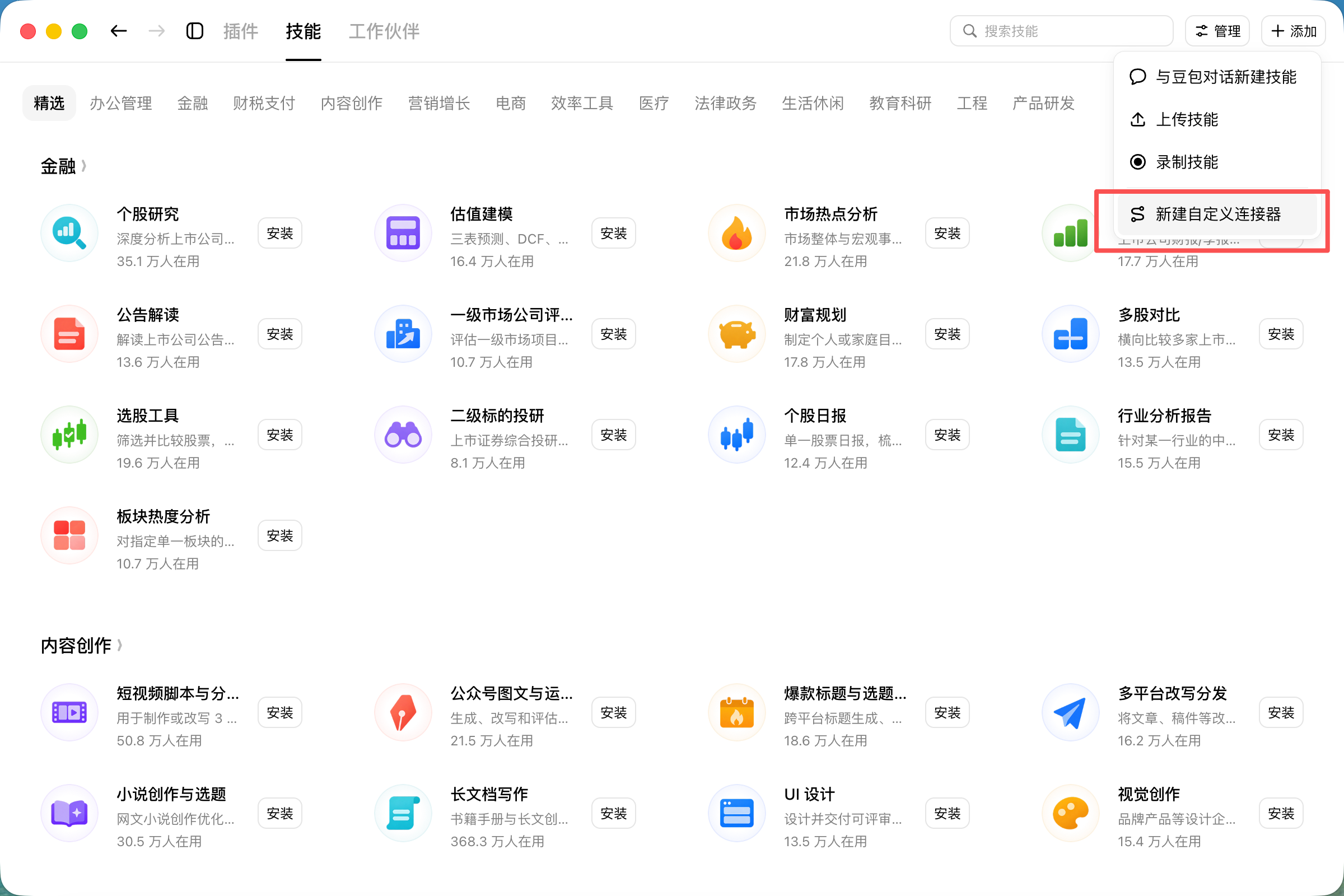This screenshot has width=1344, height=896.
Task: Open the 爆款标题与选题 calendar icon
Action: 736,712
